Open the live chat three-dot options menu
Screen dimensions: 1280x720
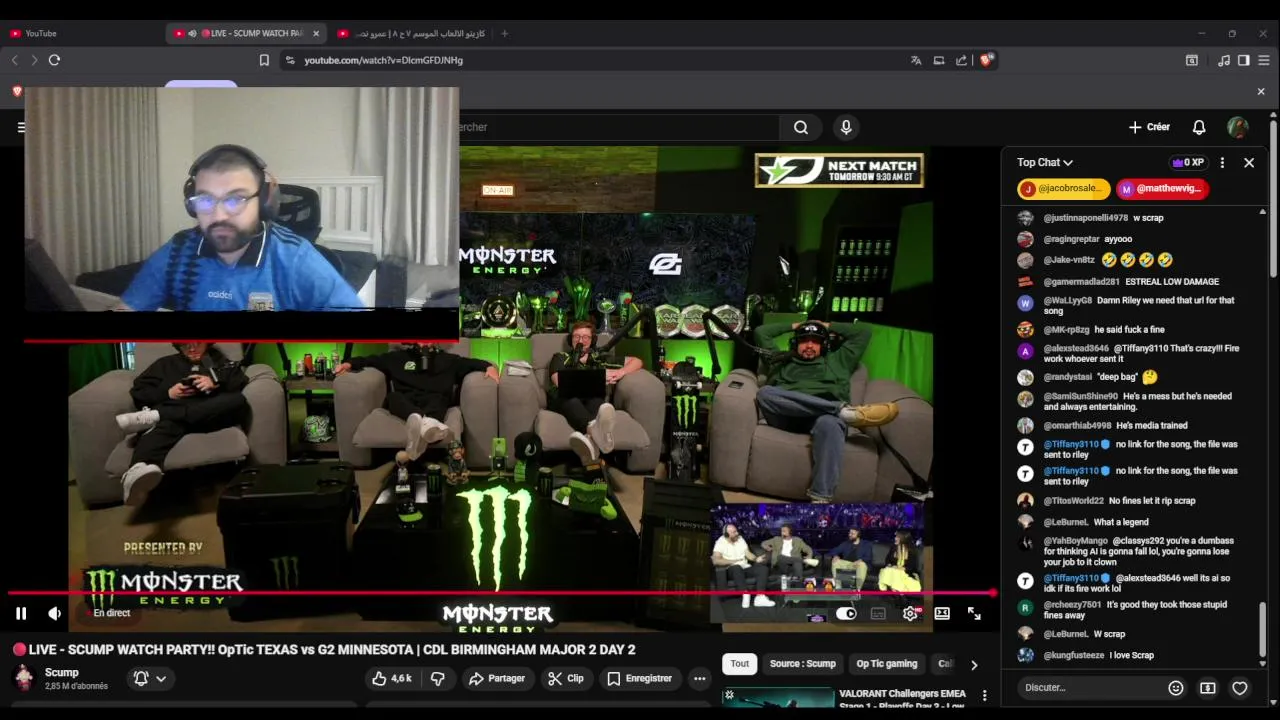click(x=1222, y=162)
